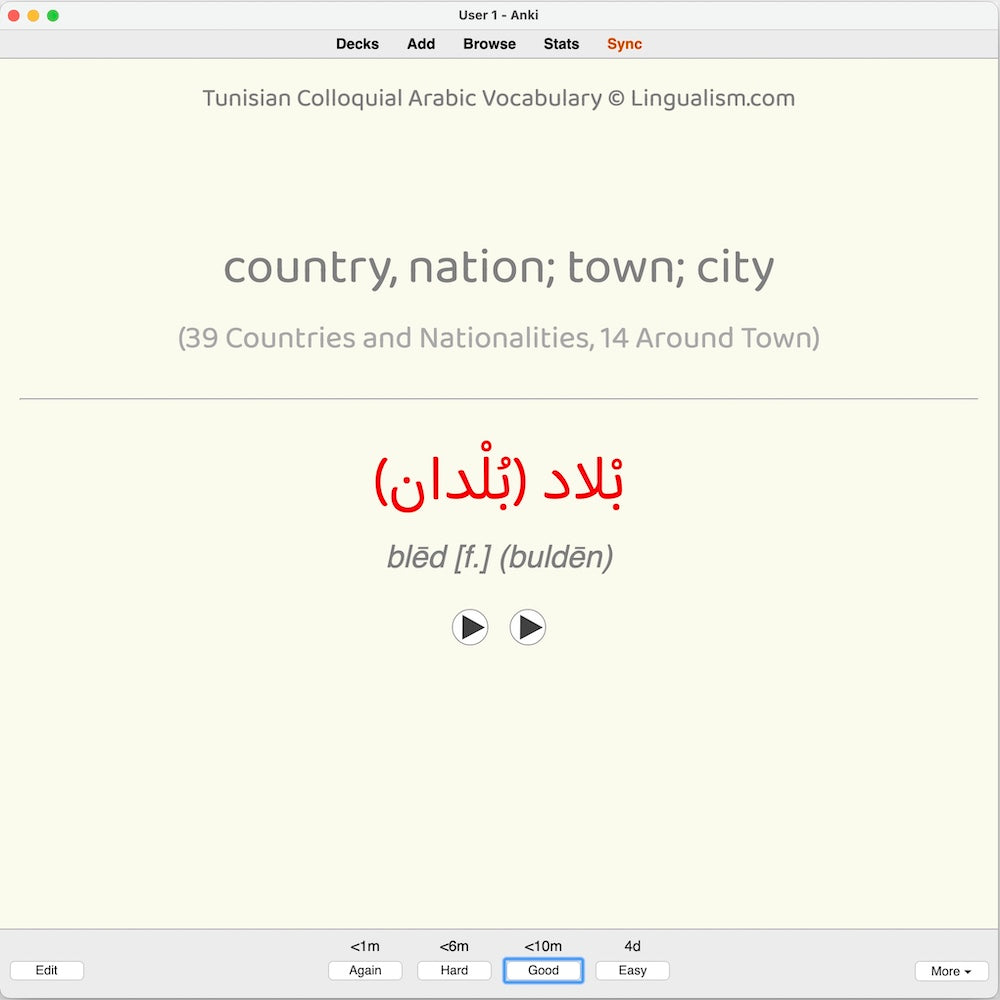Click the User 1 Anki title bar

(x=500, y=15)
